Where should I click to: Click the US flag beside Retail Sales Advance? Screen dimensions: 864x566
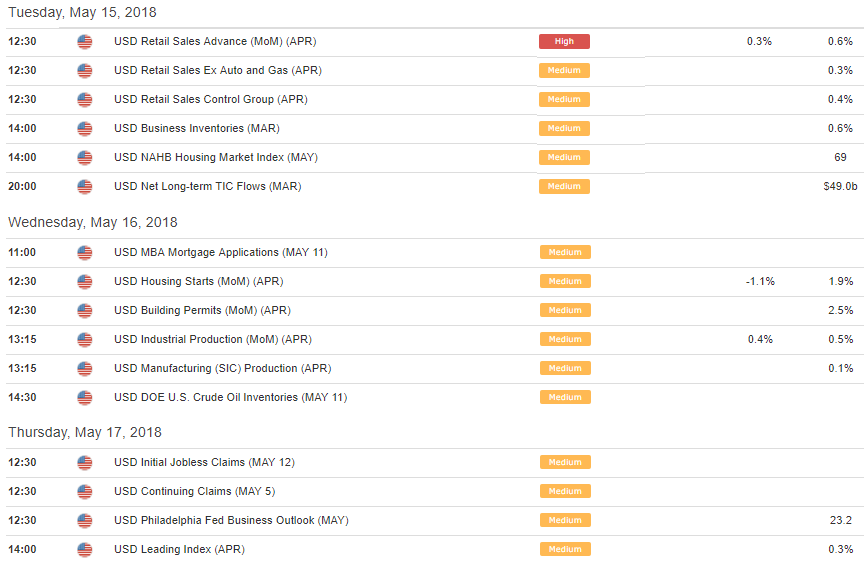(x=84, y=42)
